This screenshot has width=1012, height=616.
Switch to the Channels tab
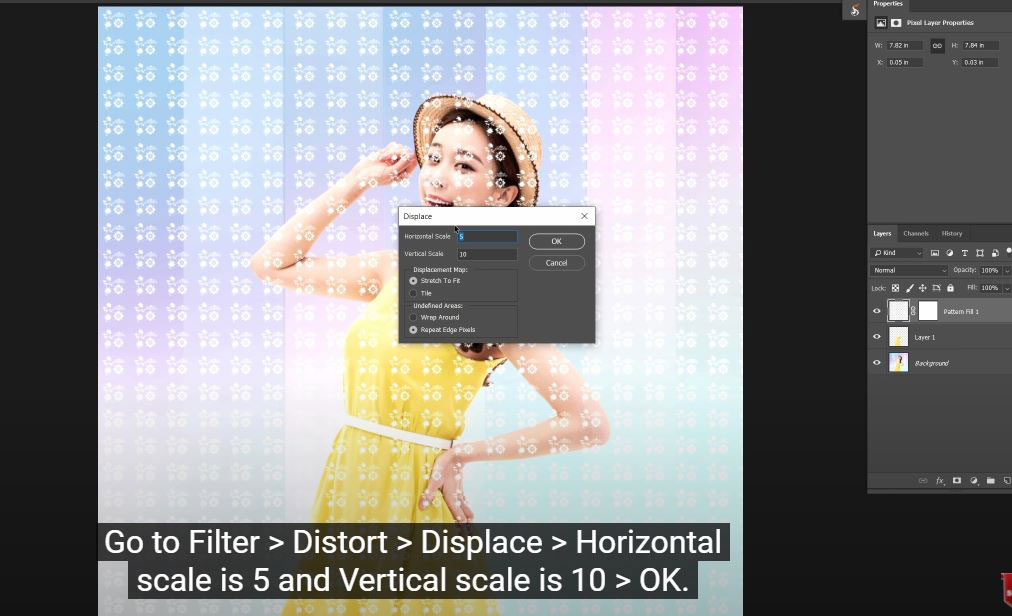coord(916,234)
